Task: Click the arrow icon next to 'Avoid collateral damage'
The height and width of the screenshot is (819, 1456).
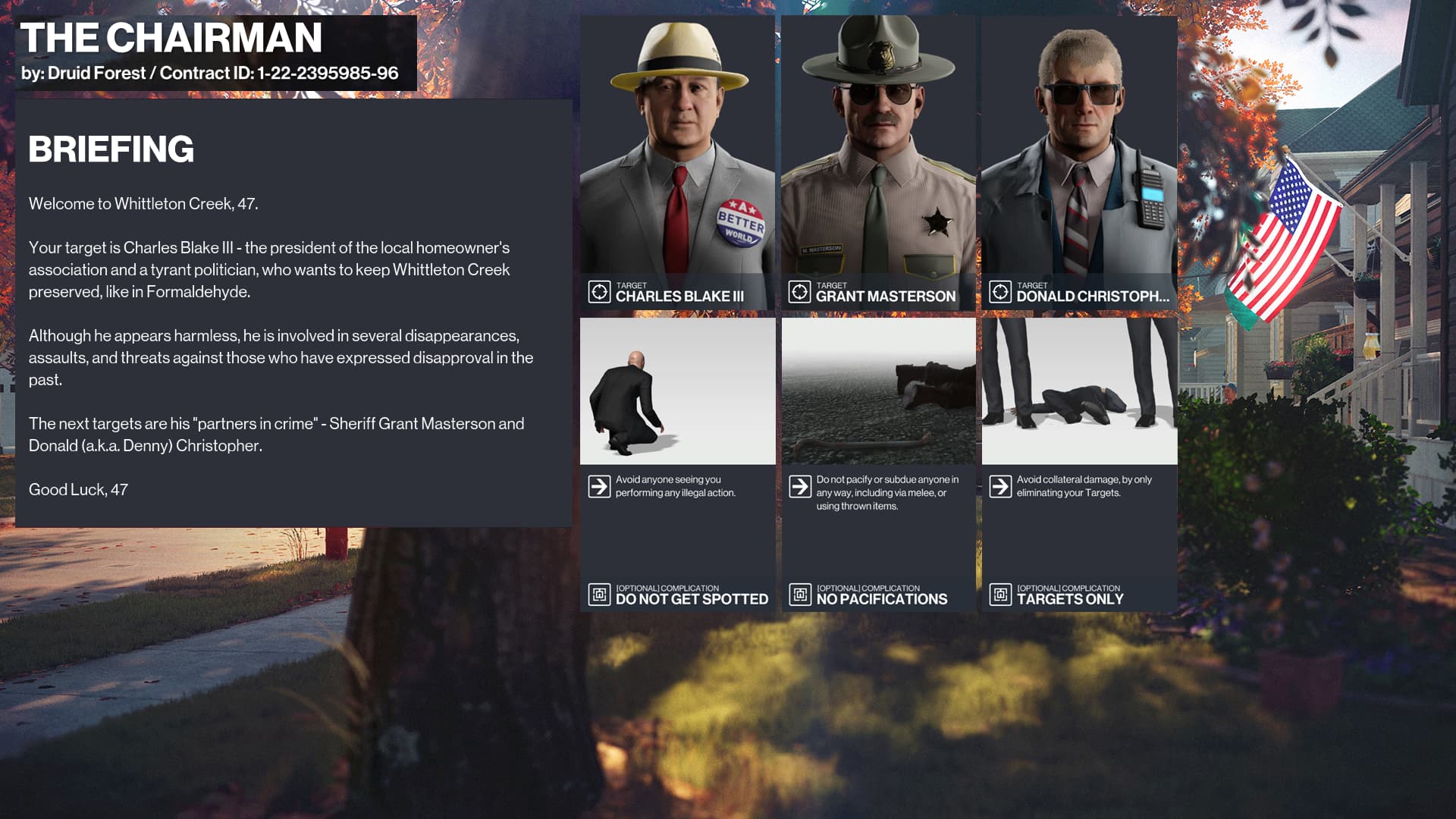Action: coord(1000,486)
